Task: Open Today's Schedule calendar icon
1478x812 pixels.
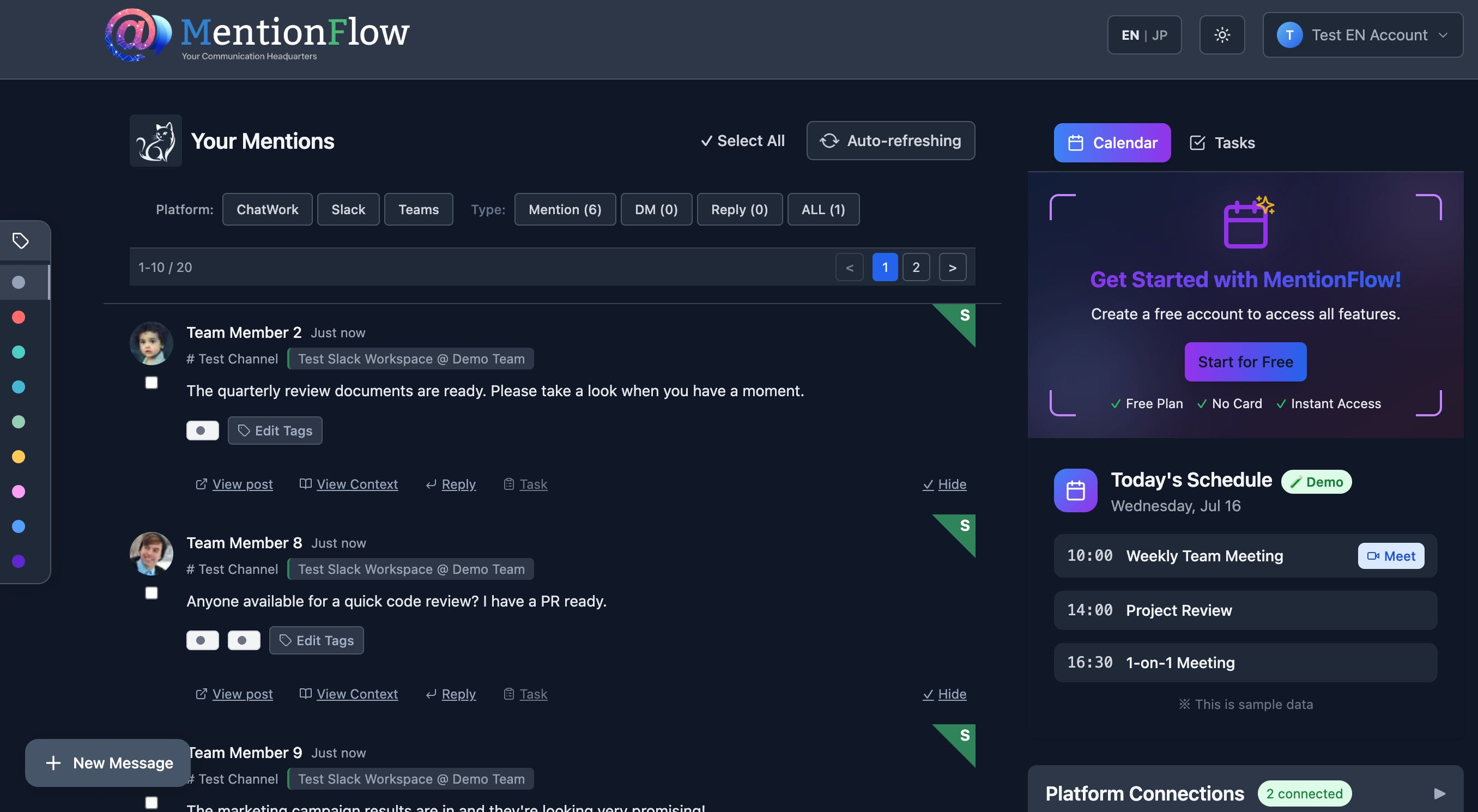Action: (x=1075, y=490)
